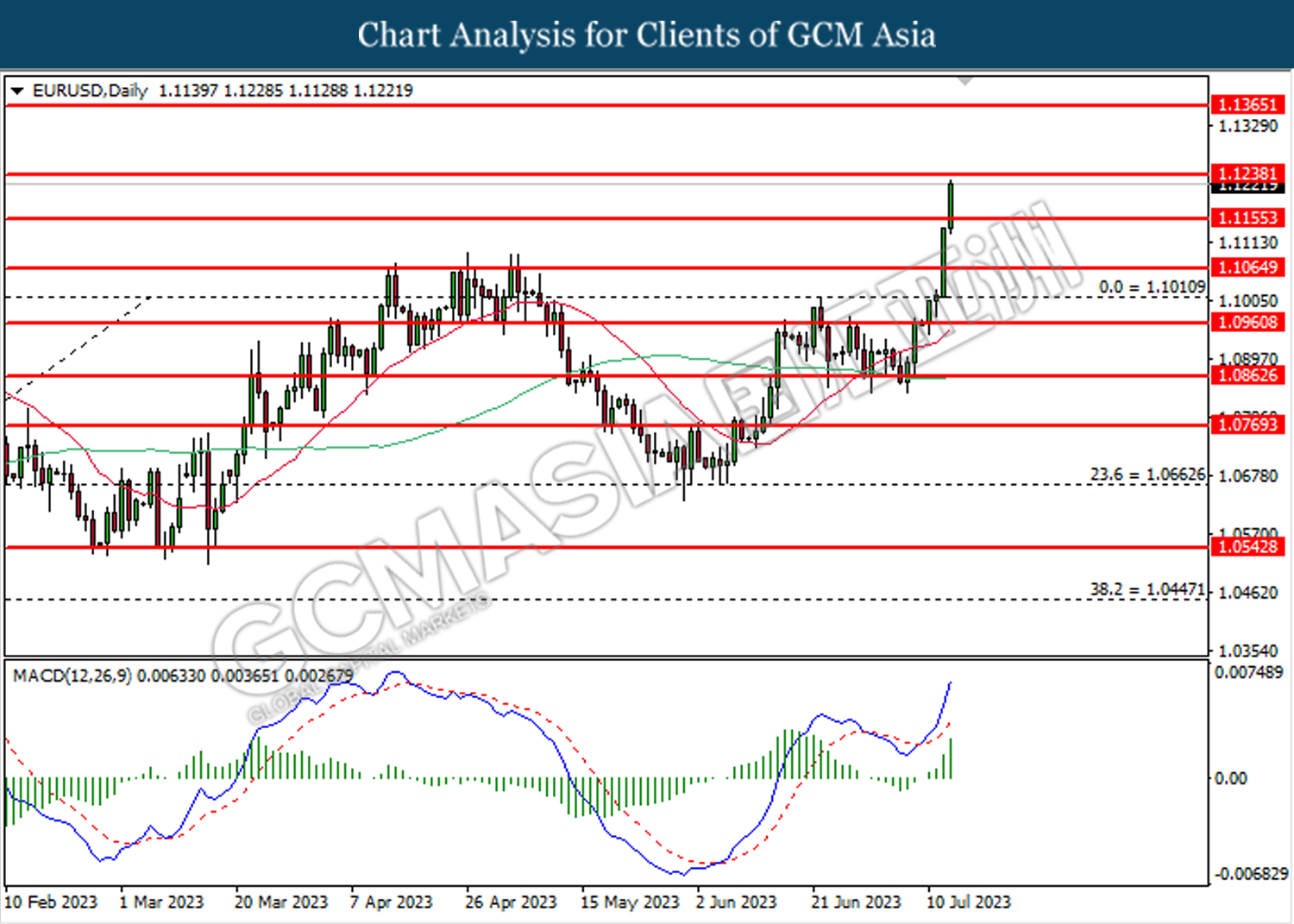Click the OHLC values 1.11397 1.12285
The image size is (1294, 924).
pyautogui.click(x=221, y=91)
